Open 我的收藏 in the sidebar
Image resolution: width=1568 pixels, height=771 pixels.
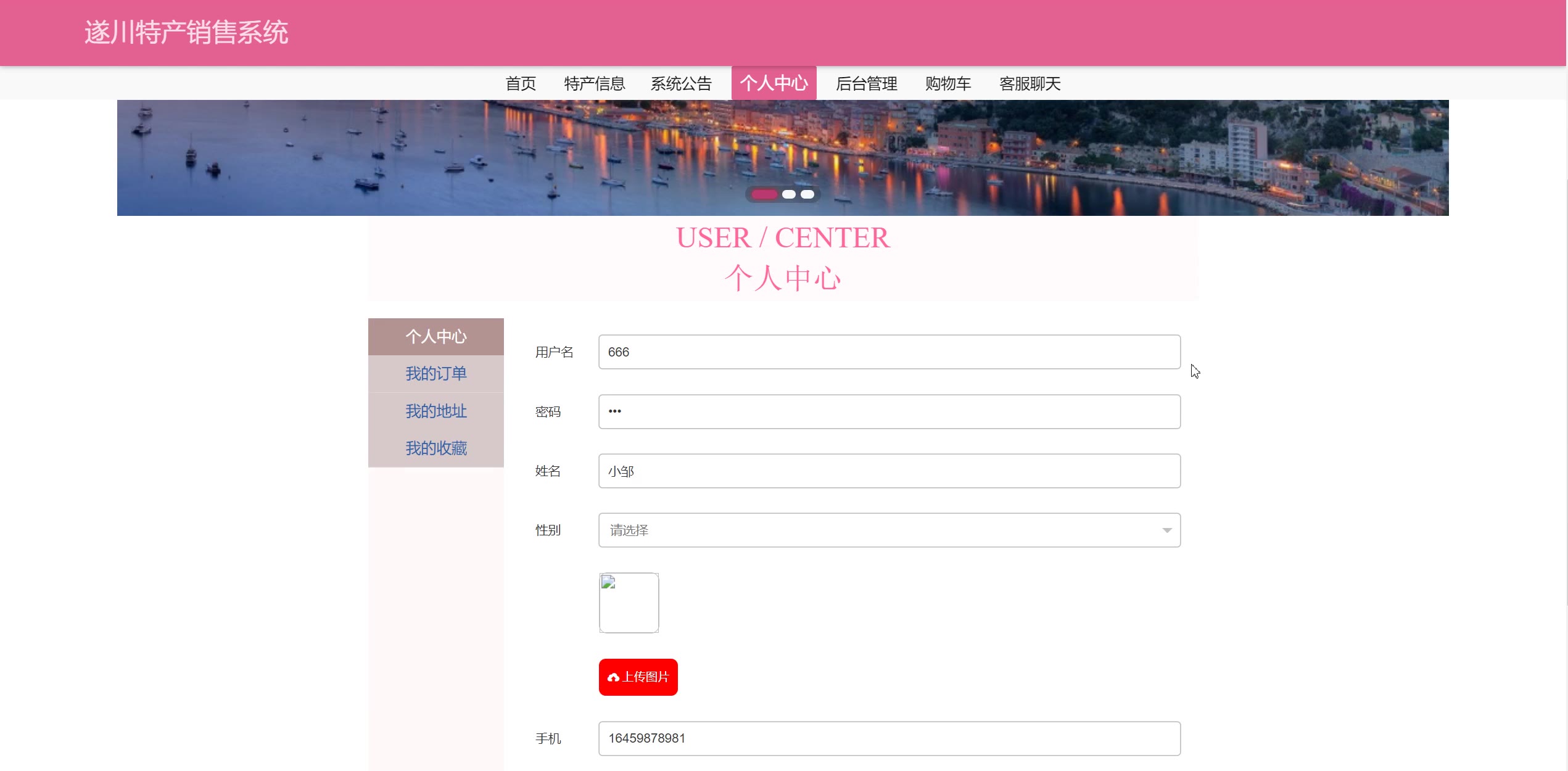435,448
